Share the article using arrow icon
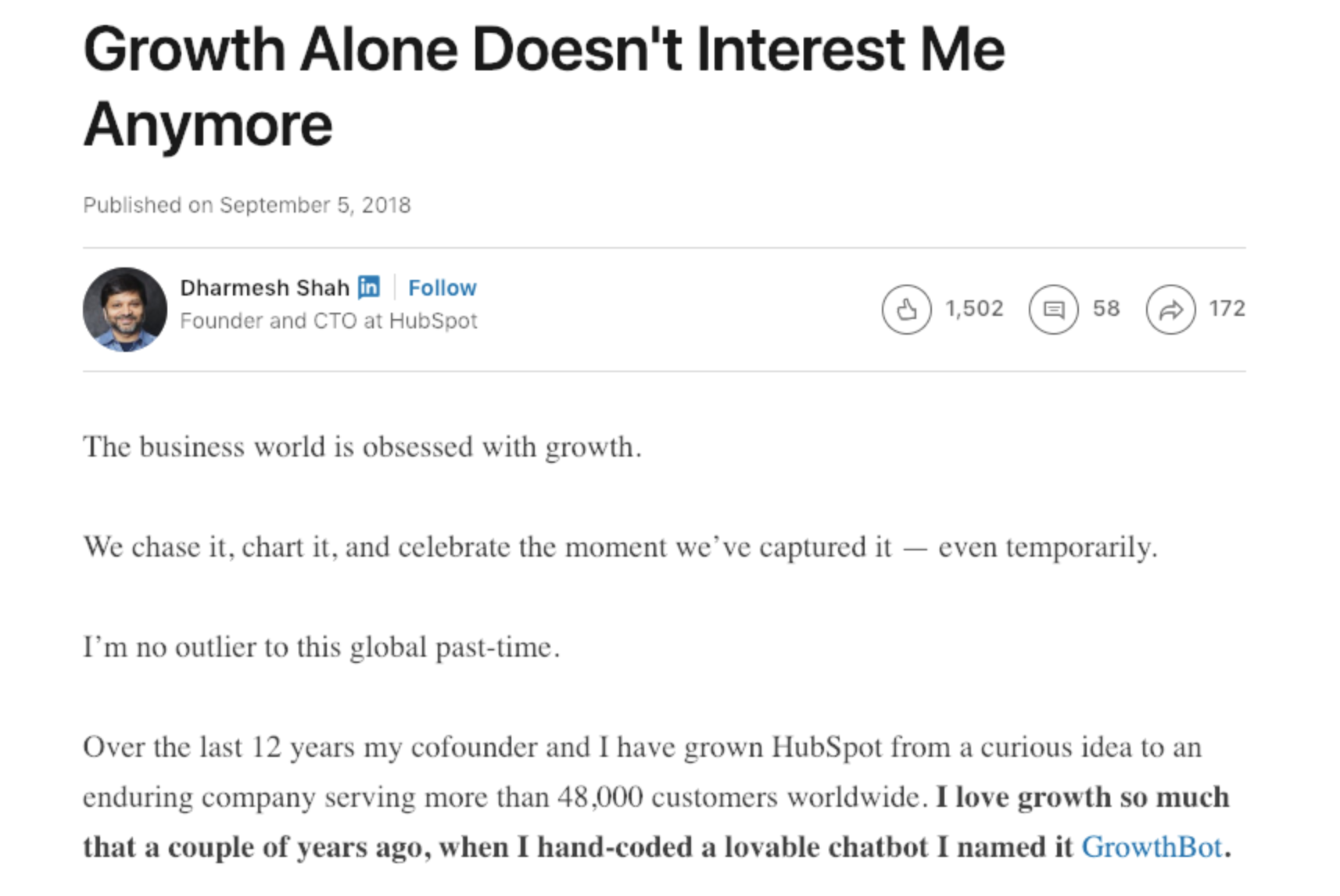The height and width of the screenshot is (896, 1340). click(x=1170, y=310)
